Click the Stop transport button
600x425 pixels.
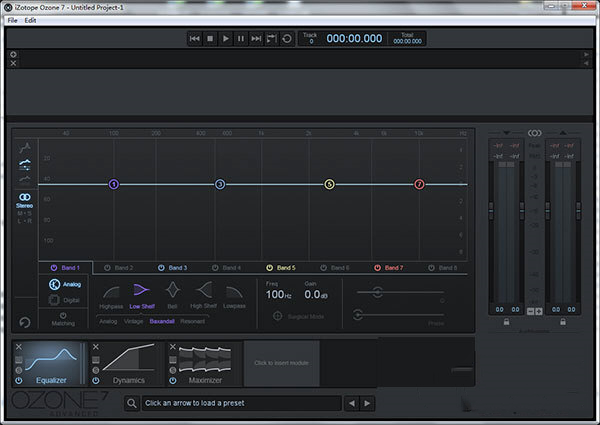pyautogui.click(x=210, y=39)
